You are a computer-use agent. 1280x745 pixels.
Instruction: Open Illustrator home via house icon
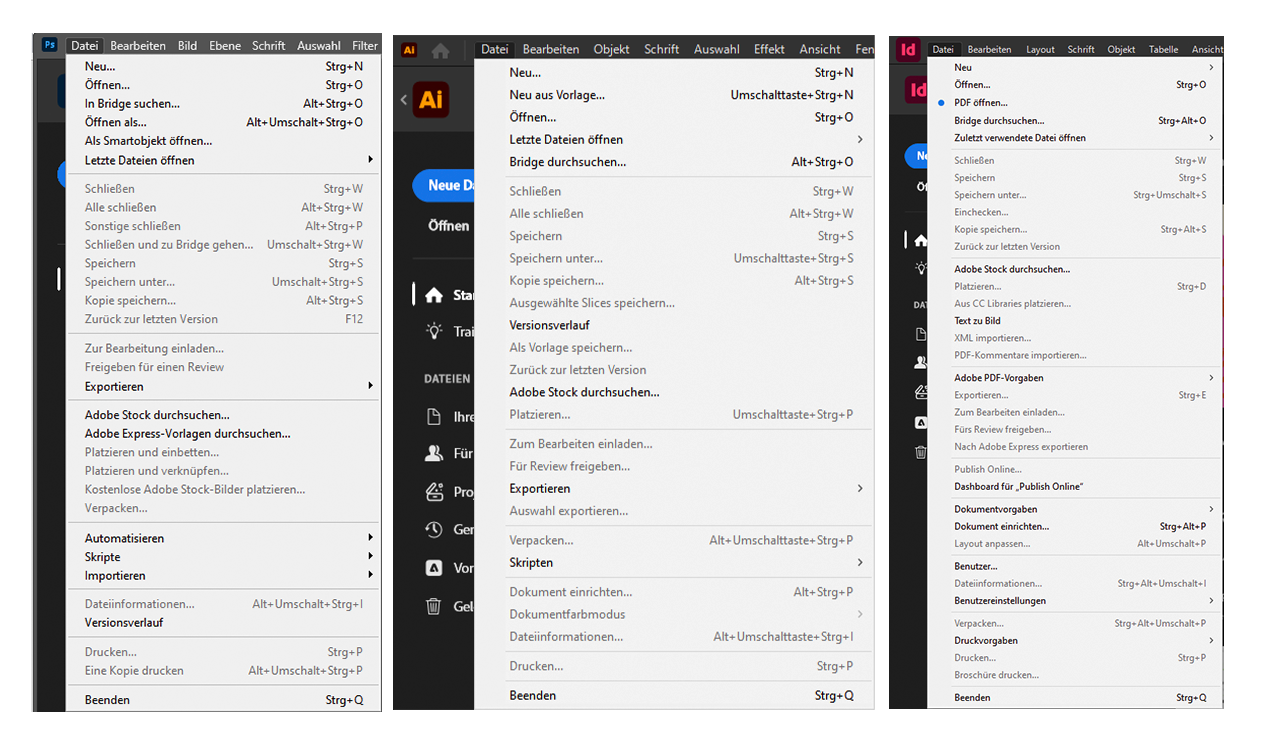click(440, 50)
